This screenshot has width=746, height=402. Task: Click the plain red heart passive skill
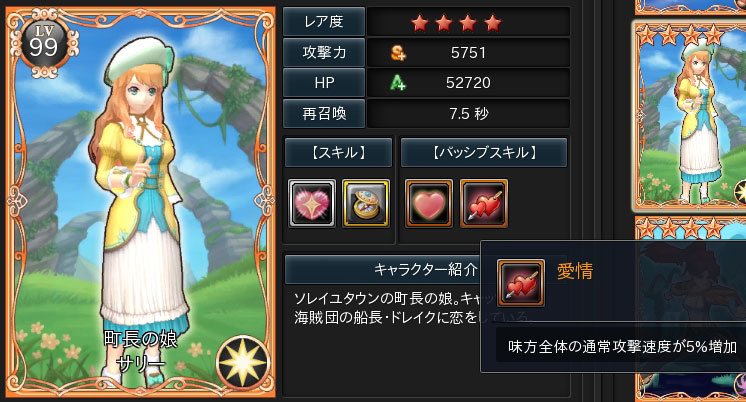429,203
